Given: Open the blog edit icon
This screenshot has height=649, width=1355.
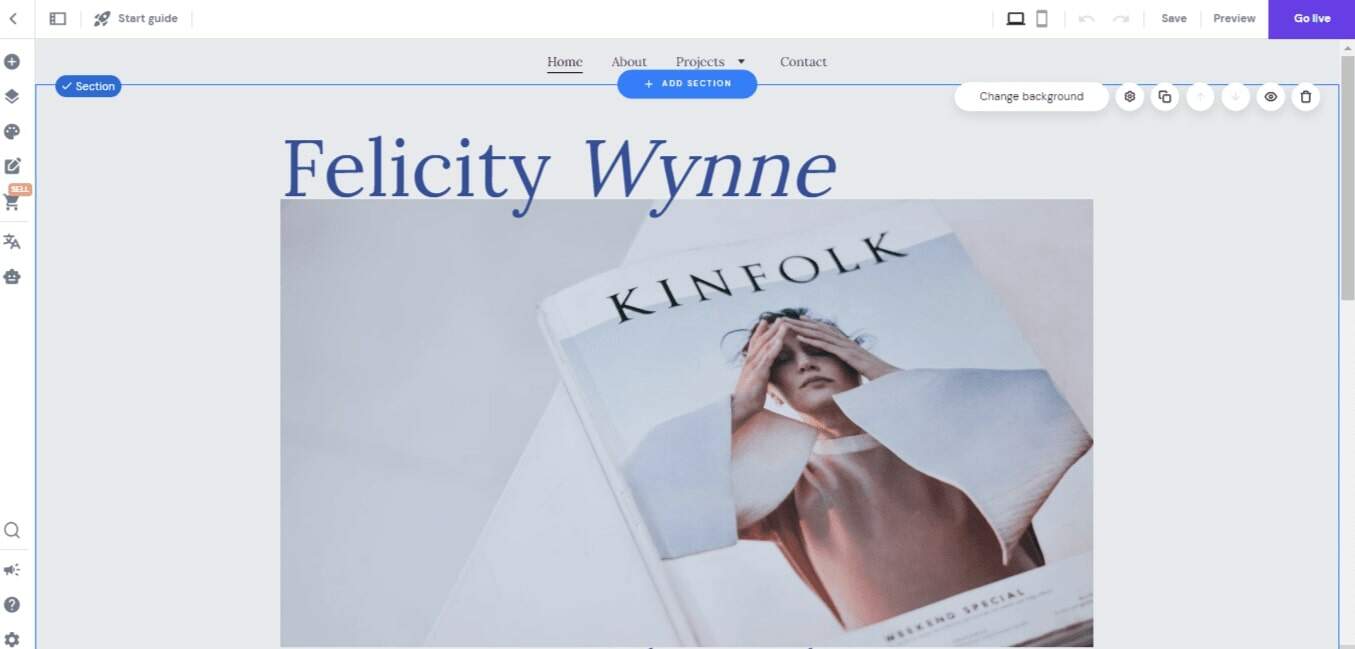Looking at the screenshot, I should (x=12, y=167).
